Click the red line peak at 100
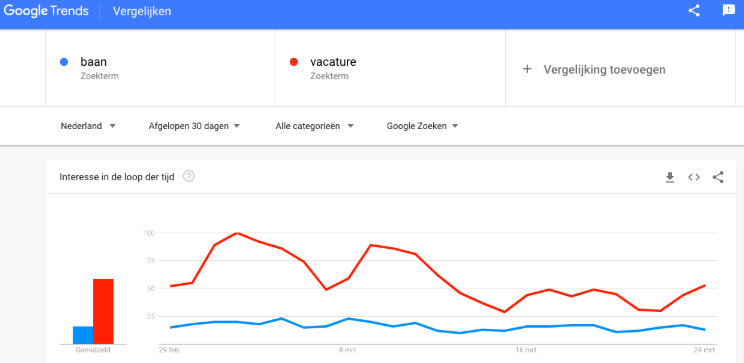744x363 pixels. (x=236, y=233)
